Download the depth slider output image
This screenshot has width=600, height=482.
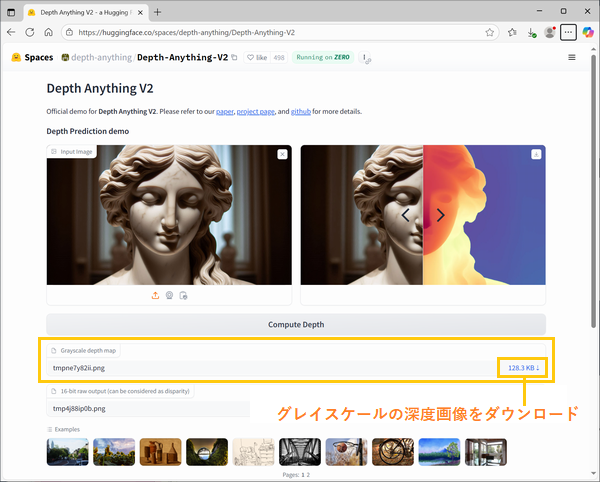point(535,154)
